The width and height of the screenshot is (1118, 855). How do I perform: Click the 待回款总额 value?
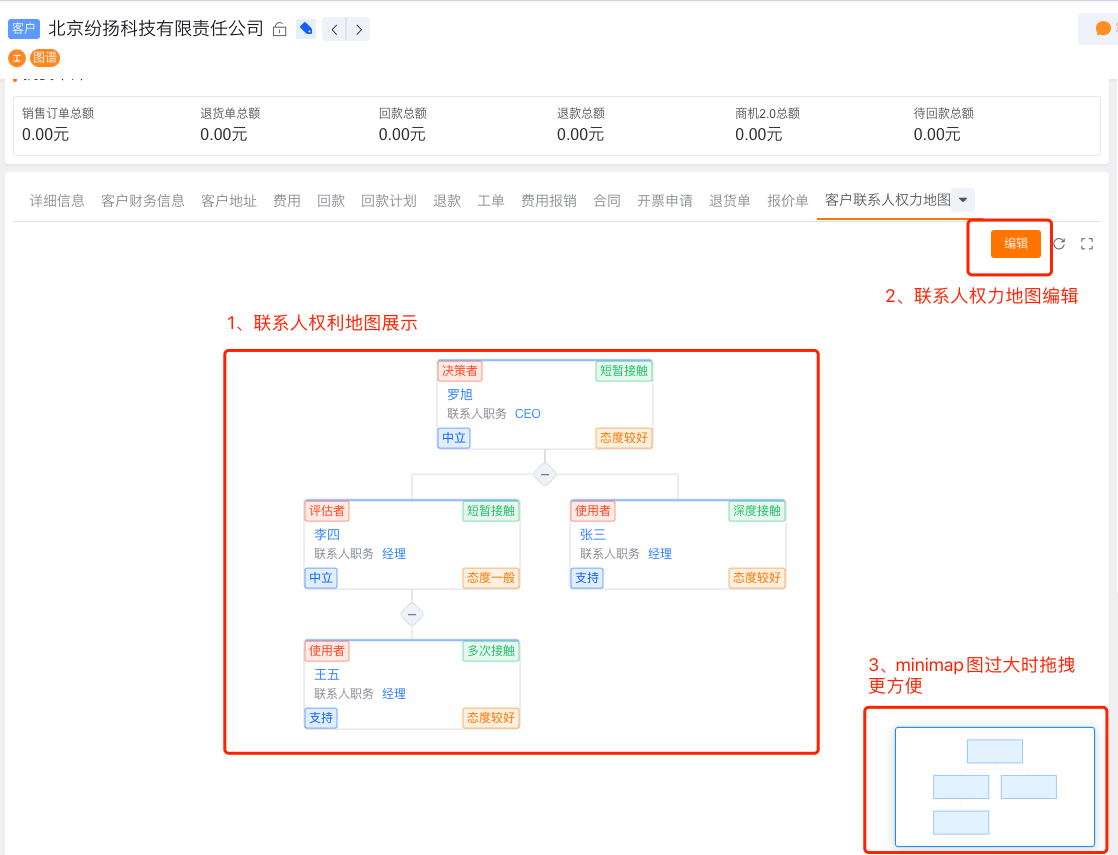click(x=938, y=135)
